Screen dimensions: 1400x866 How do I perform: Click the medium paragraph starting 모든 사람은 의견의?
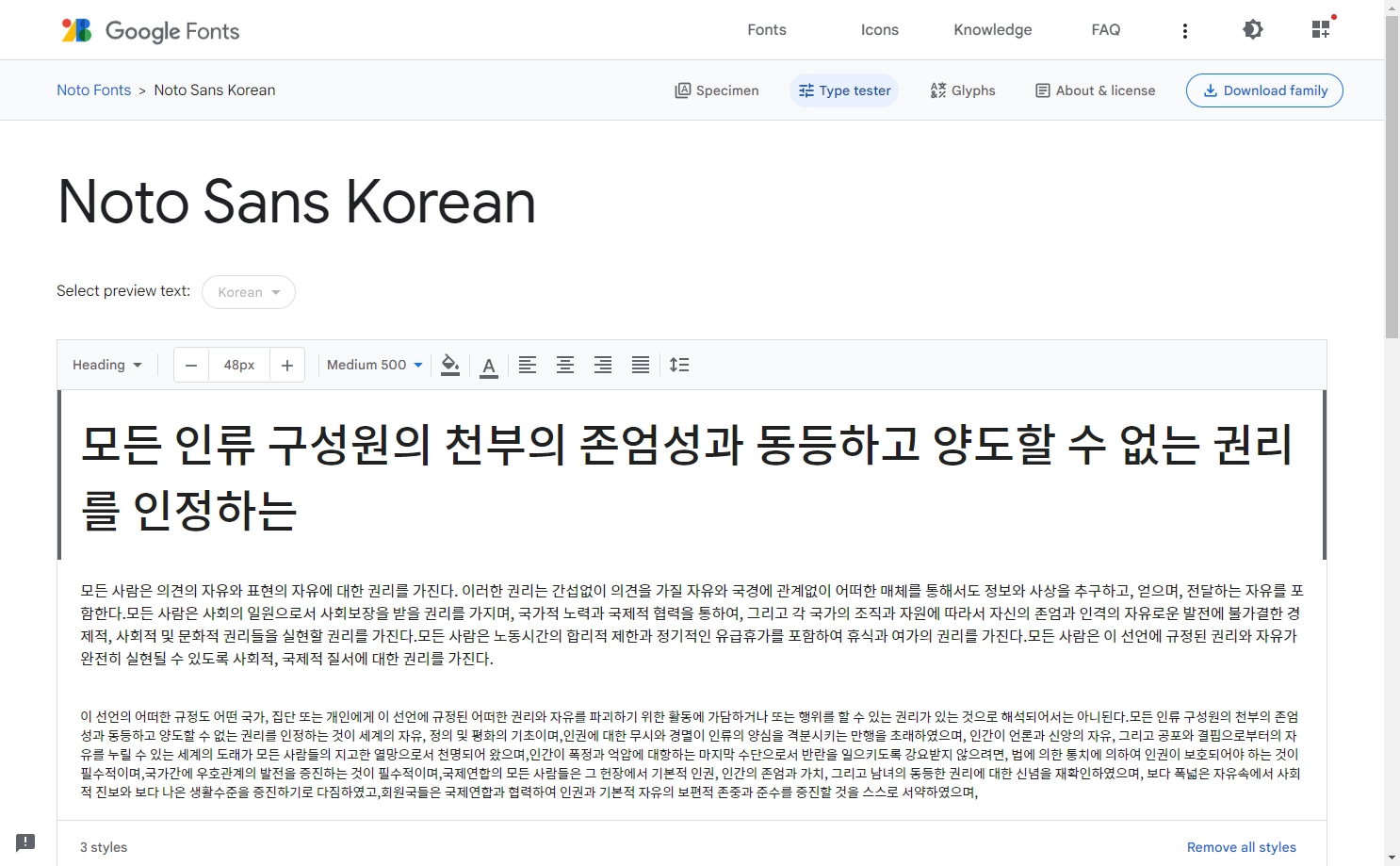point(692,625)
